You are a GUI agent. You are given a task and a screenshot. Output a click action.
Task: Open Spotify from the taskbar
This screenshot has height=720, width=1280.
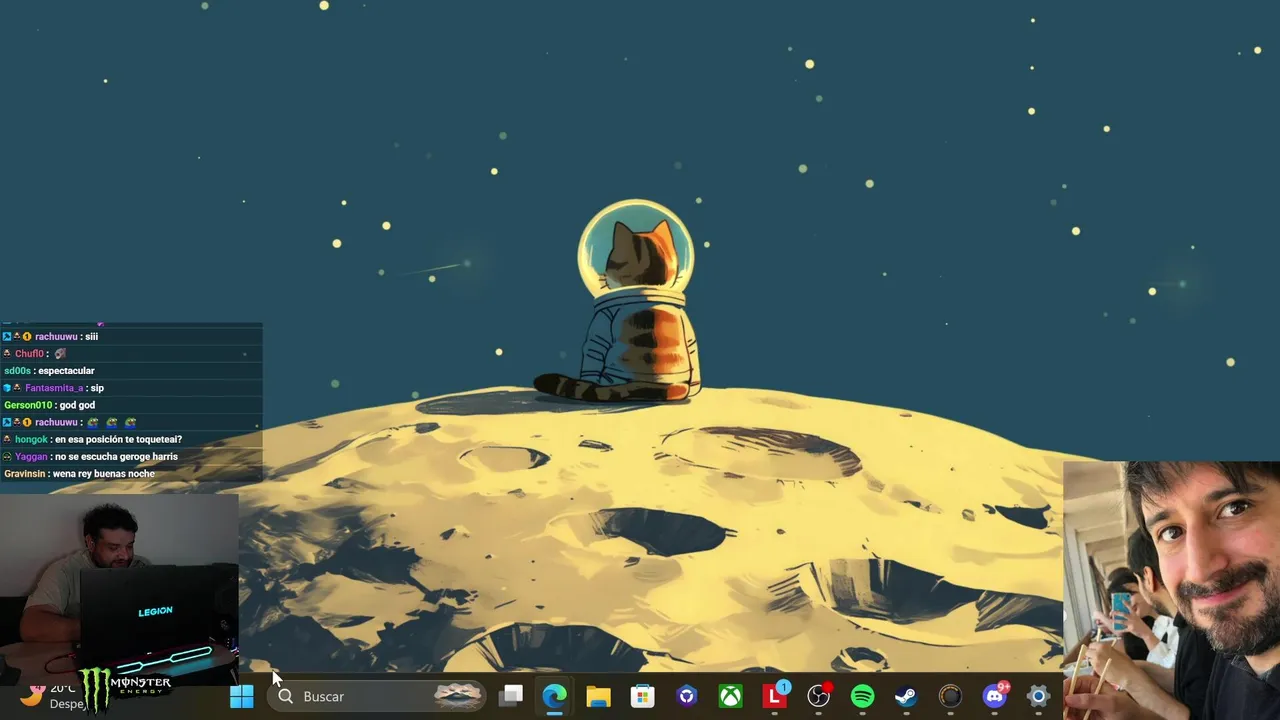[x=863, y=696]
